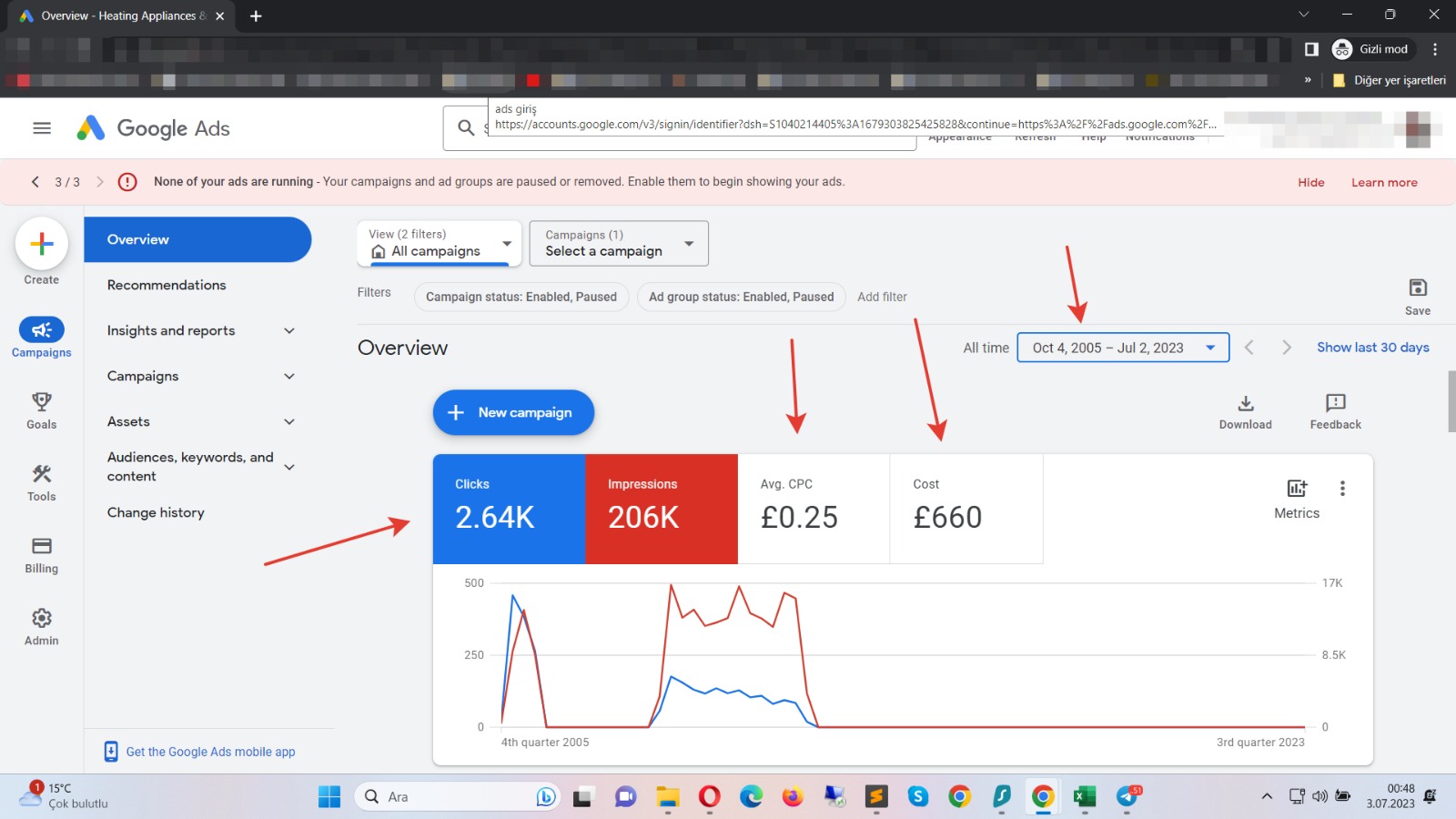Open Diğer yer işaretleri bookmarks folder

1390,80
